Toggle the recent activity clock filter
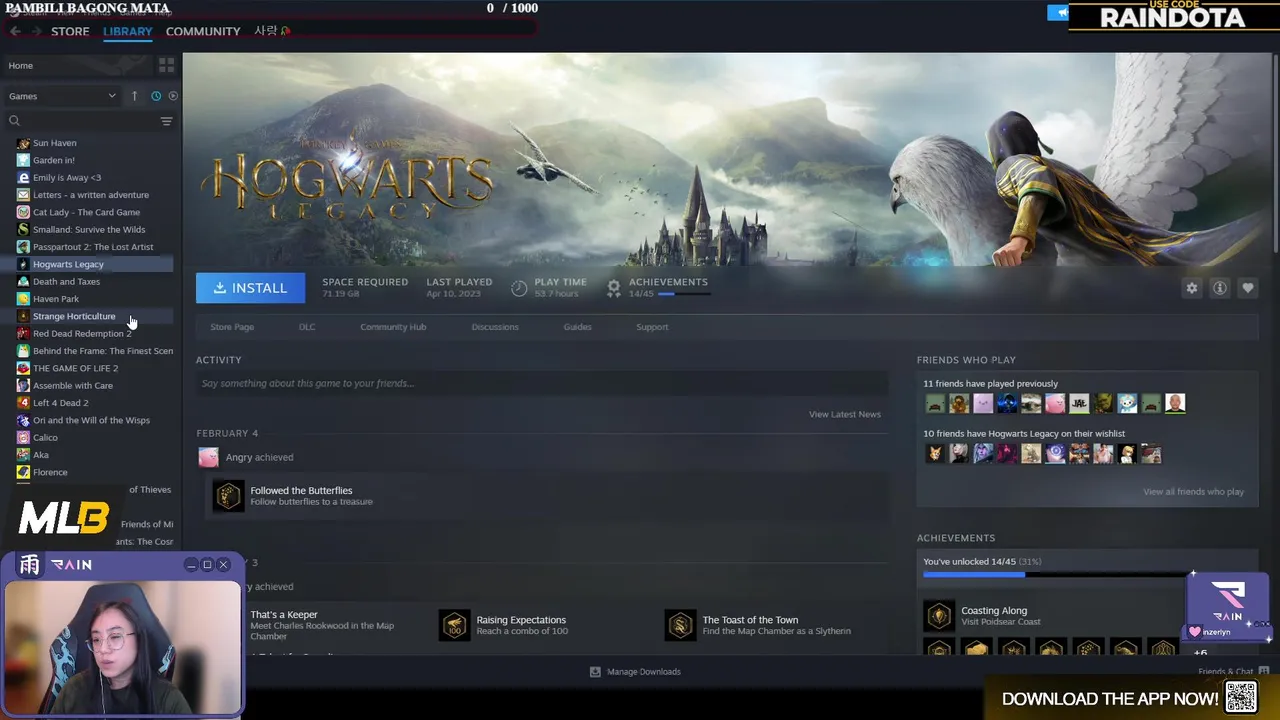1280x720 pixels. pos(156,96)
